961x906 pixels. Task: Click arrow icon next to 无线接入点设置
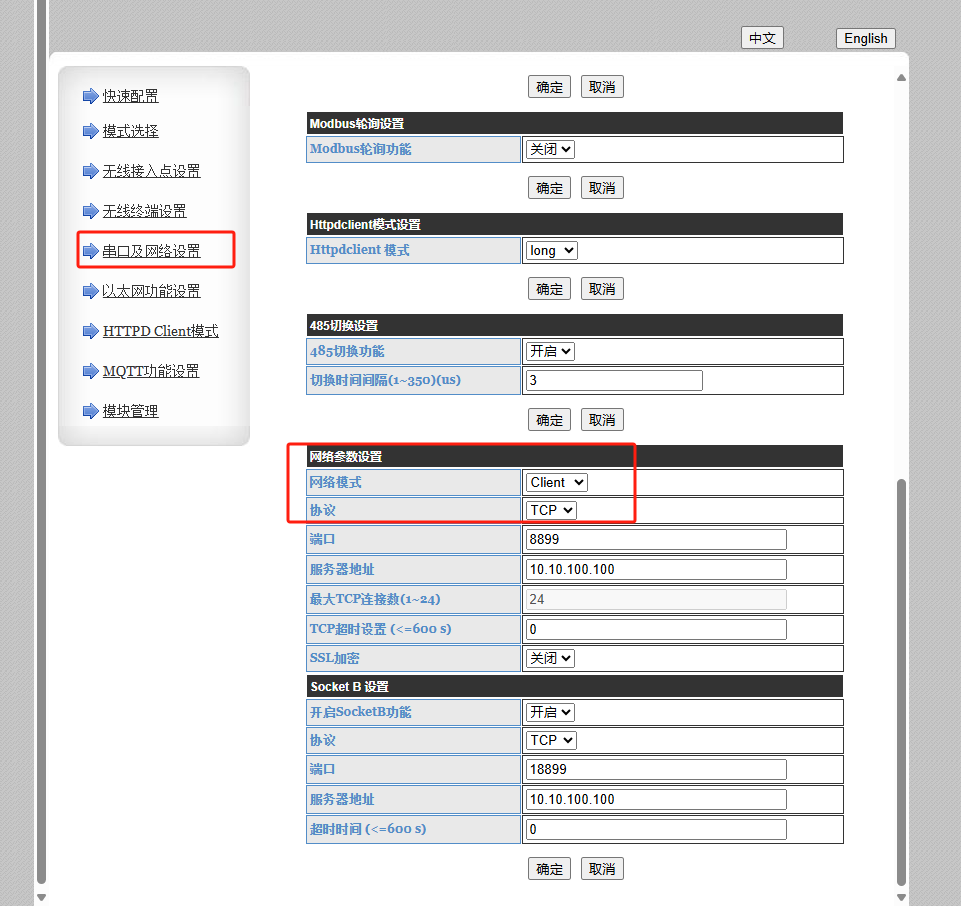90,171
